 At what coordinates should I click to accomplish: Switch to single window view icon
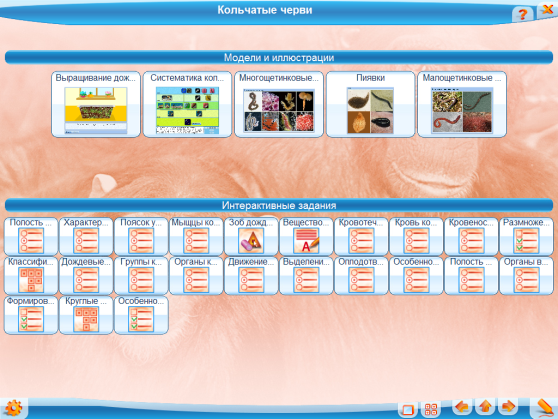point(408,409)
